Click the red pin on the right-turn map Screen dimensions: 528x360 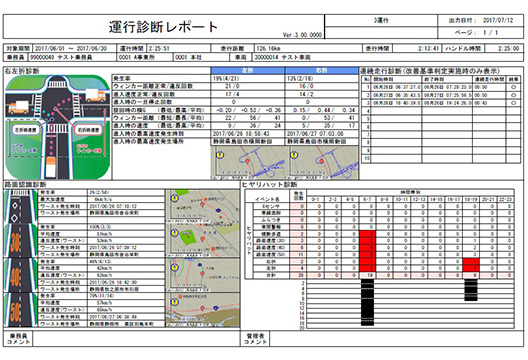[322, 161]
